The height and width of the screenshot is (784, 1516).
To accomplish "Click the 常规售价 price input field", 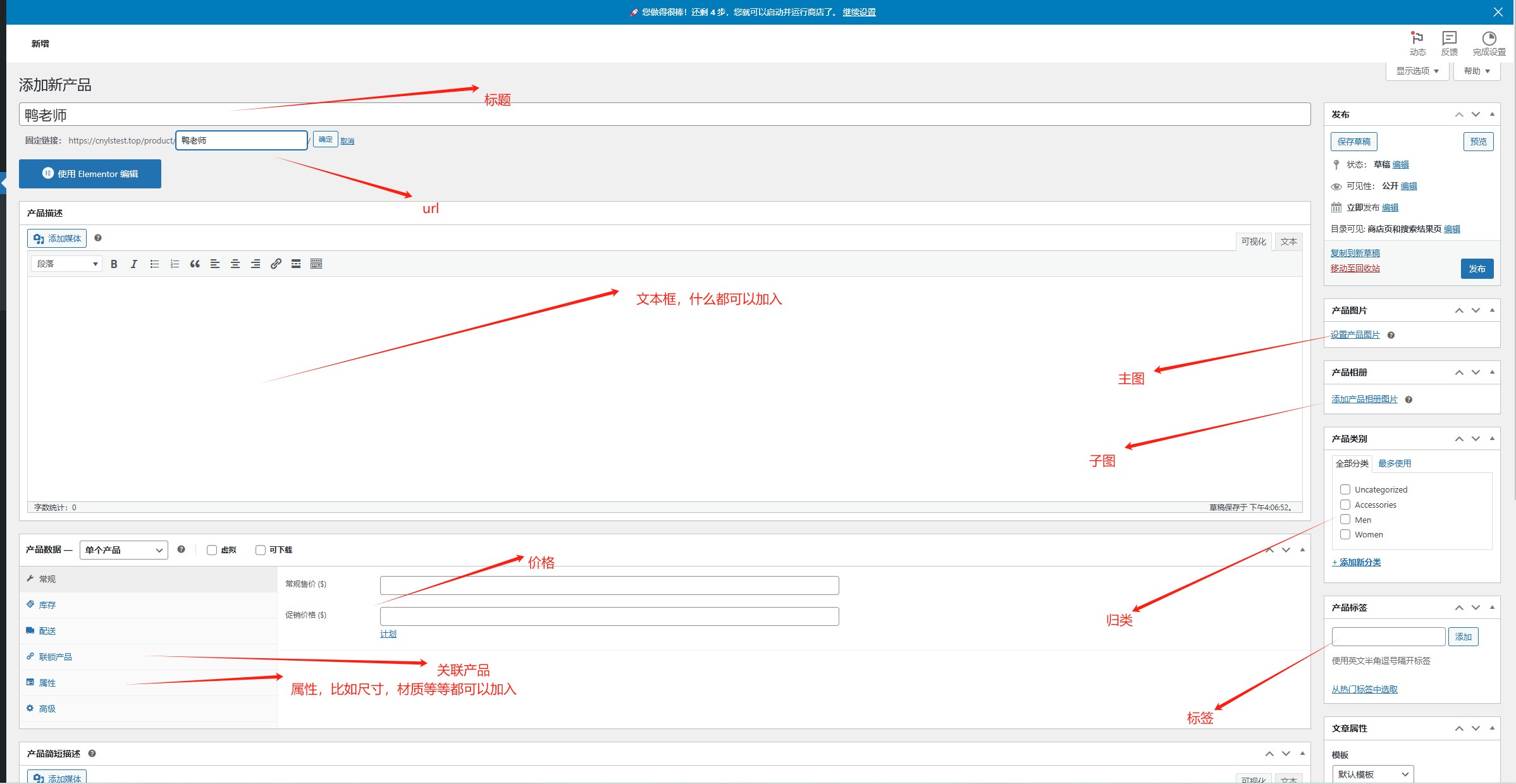I will (x=609, y=585).
